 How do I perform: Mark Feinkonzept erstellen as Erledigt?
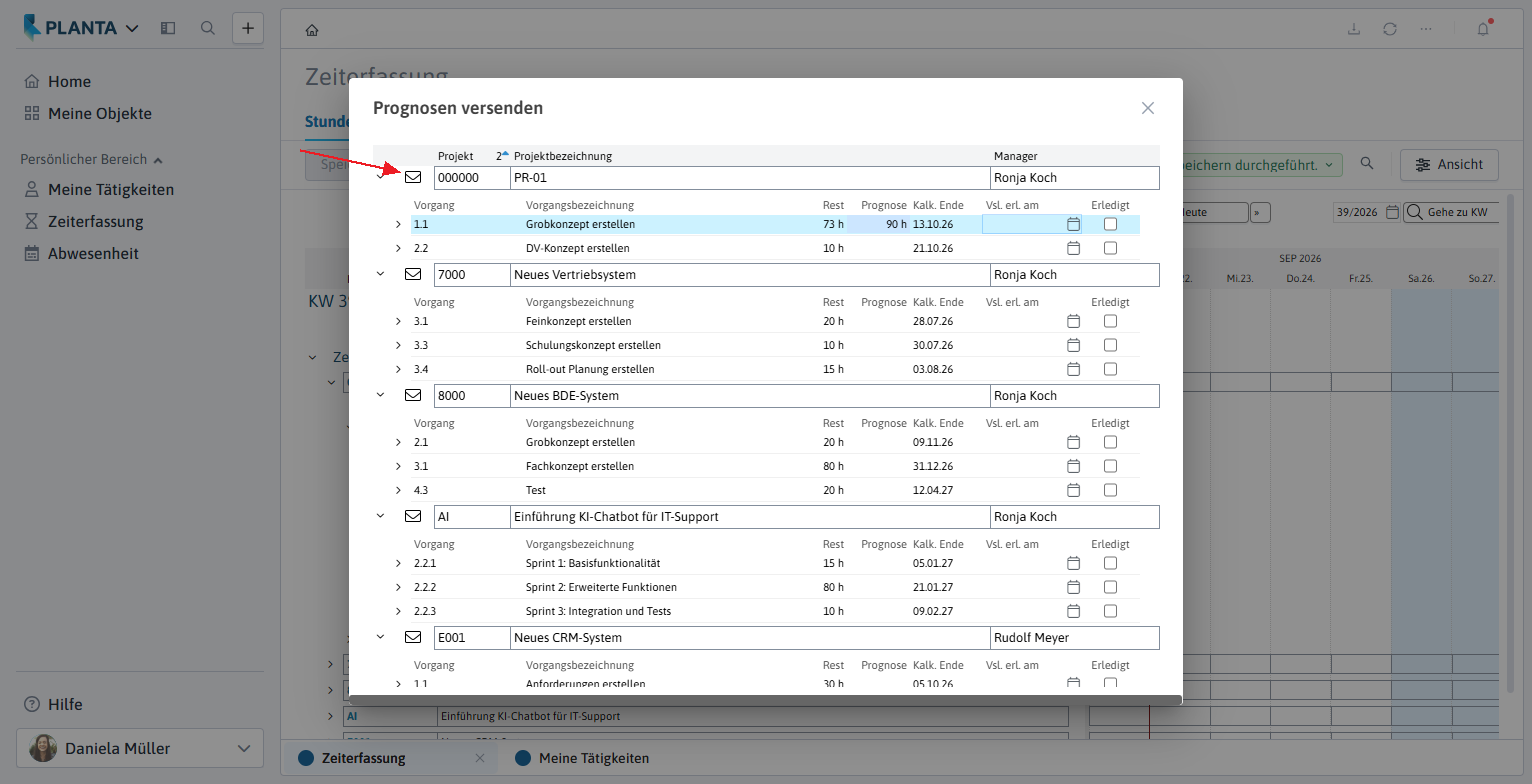[1110, 321]
